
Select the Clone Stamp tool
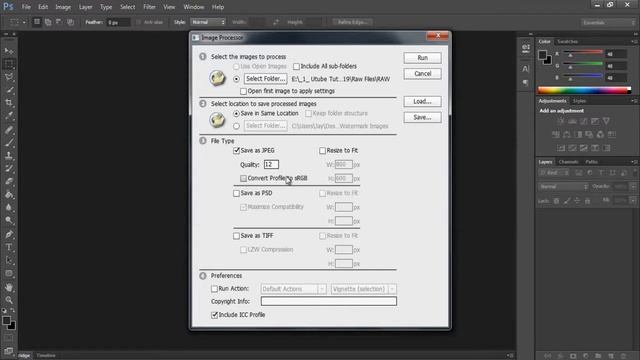(x=9, y=156)
